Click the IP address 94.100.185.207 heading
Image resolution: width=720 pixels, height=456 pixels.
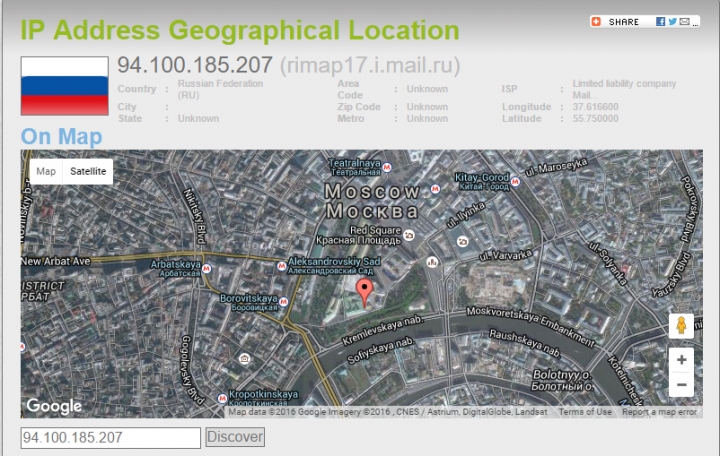click(195, 65)
